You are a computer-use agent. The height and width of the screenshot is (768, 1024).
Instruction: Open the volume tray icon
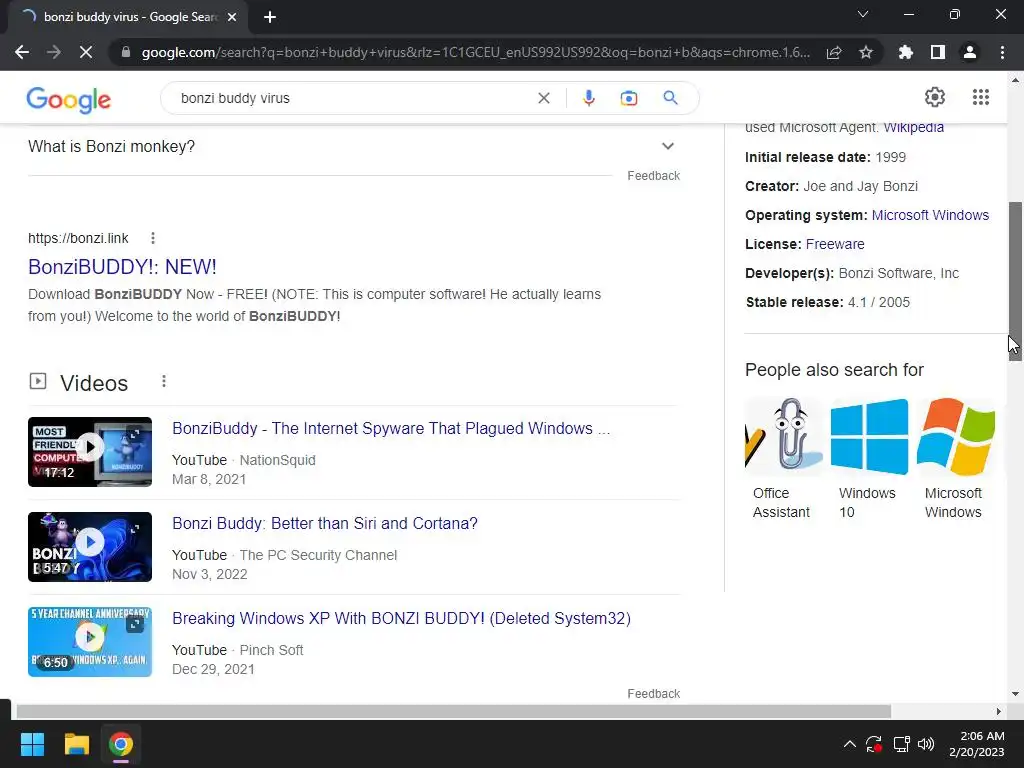[926, 744]
